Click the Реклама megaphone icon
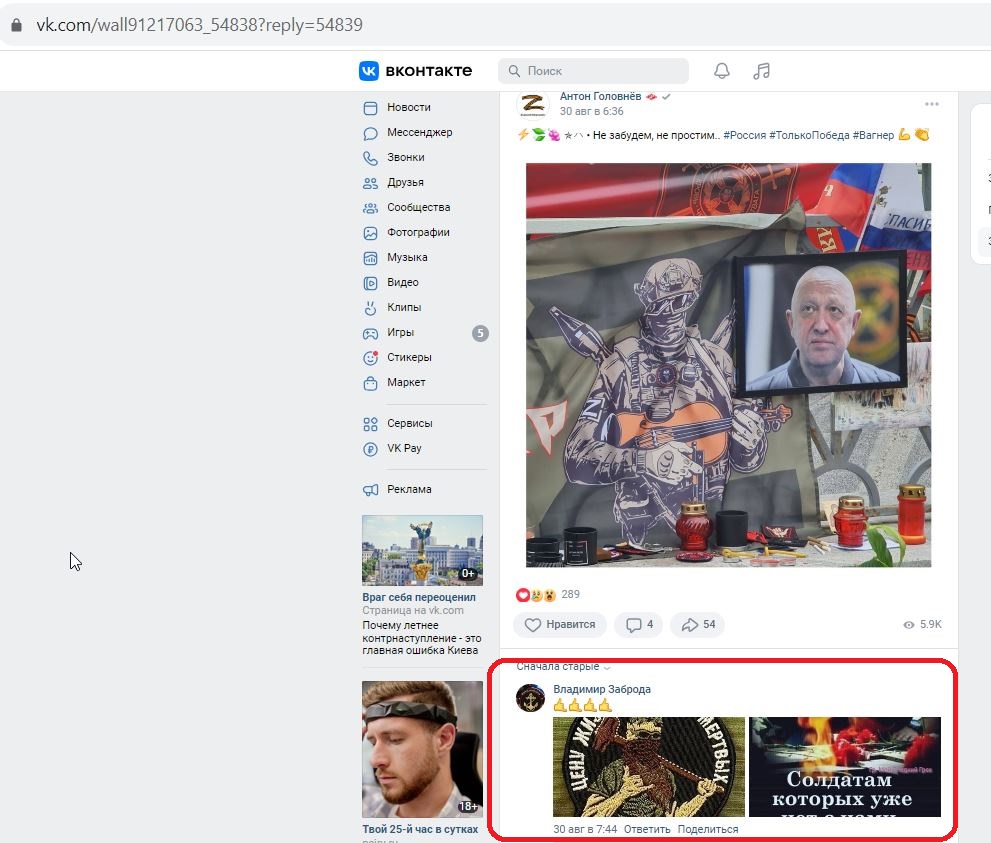Screen dimensions: 991x843 pyautogui.click(x=370, y=490)
